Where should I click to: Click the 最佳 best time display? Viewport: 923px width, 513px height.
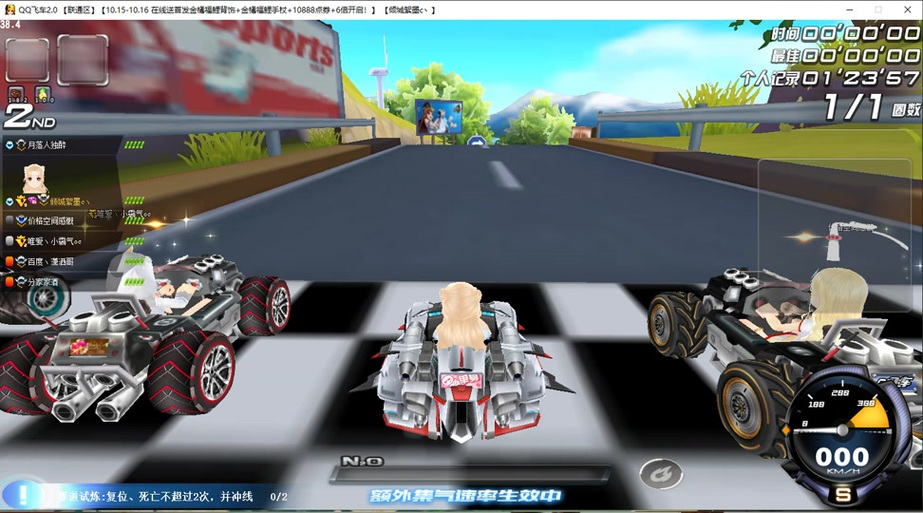click(x=845, y=56)
